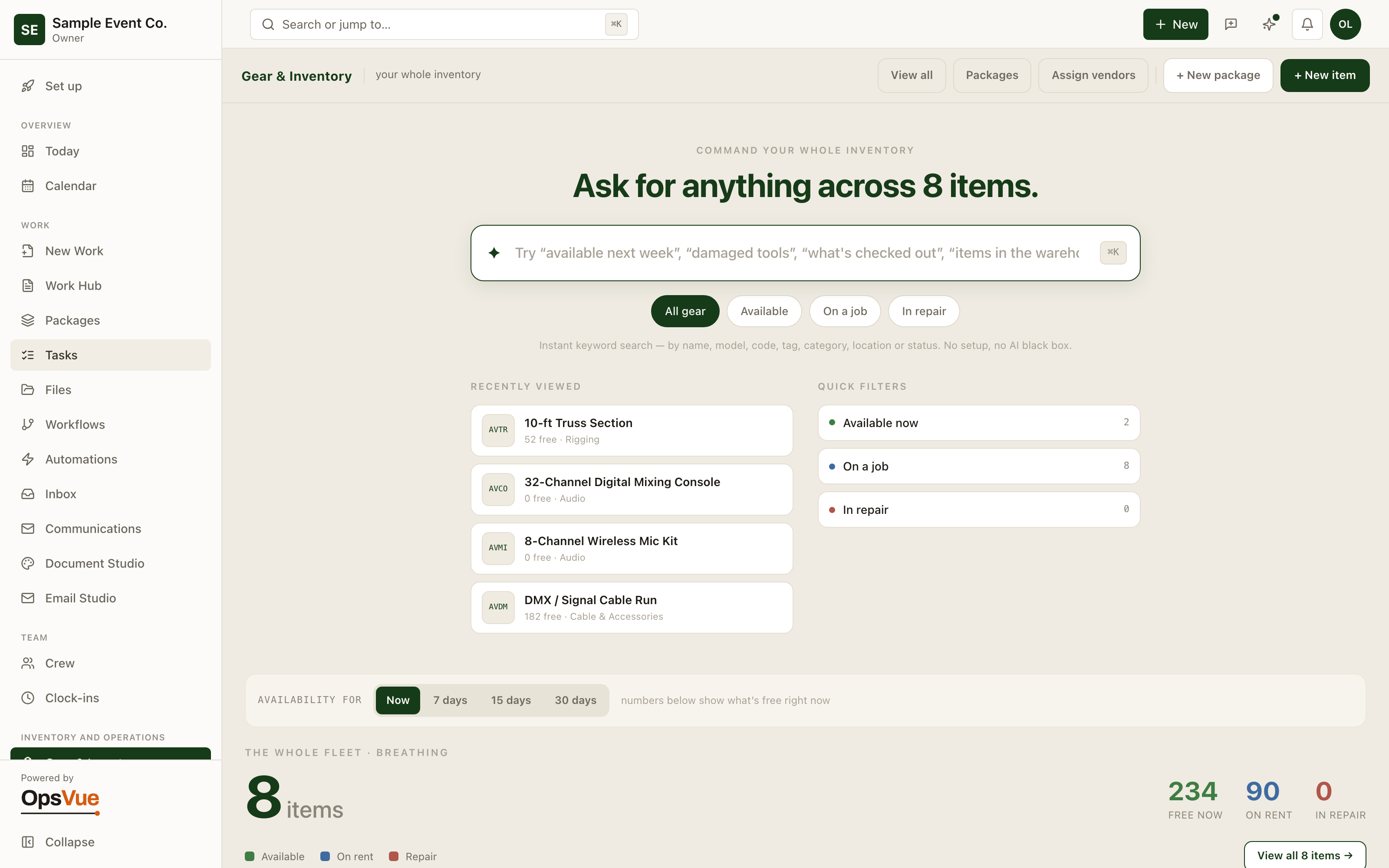Click the Document Studio palette icon
Image resolution: width=1389 pixels, height=868 pixels.
coord(27,564)
